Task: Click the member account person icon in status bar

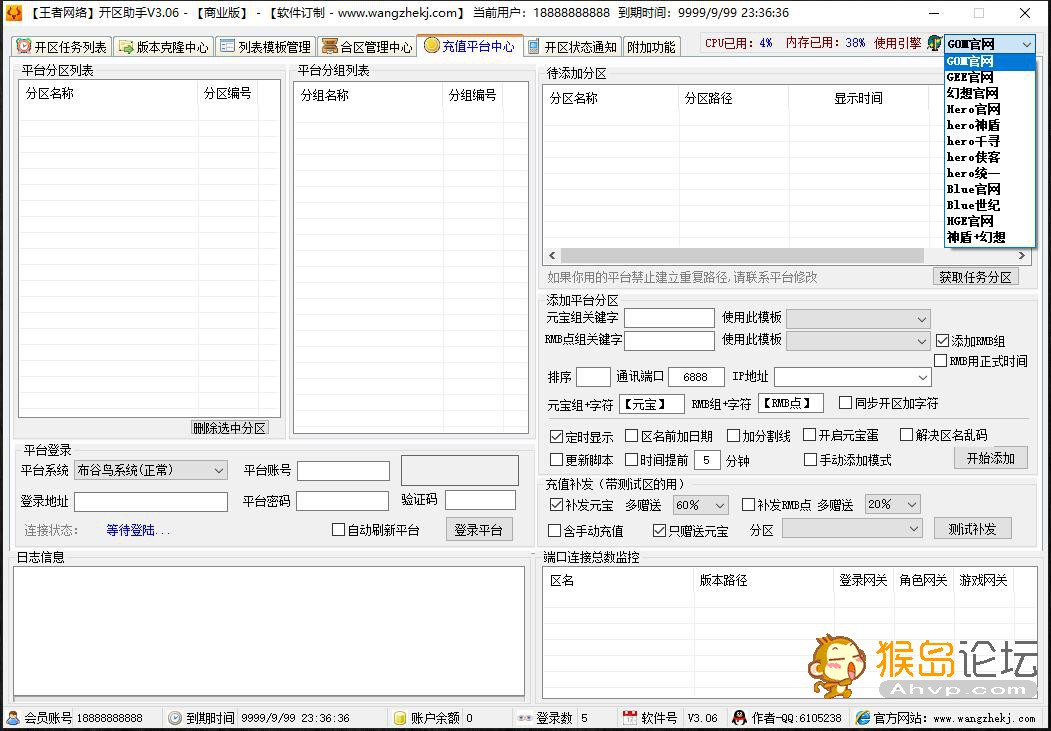Action: [13, 718]
